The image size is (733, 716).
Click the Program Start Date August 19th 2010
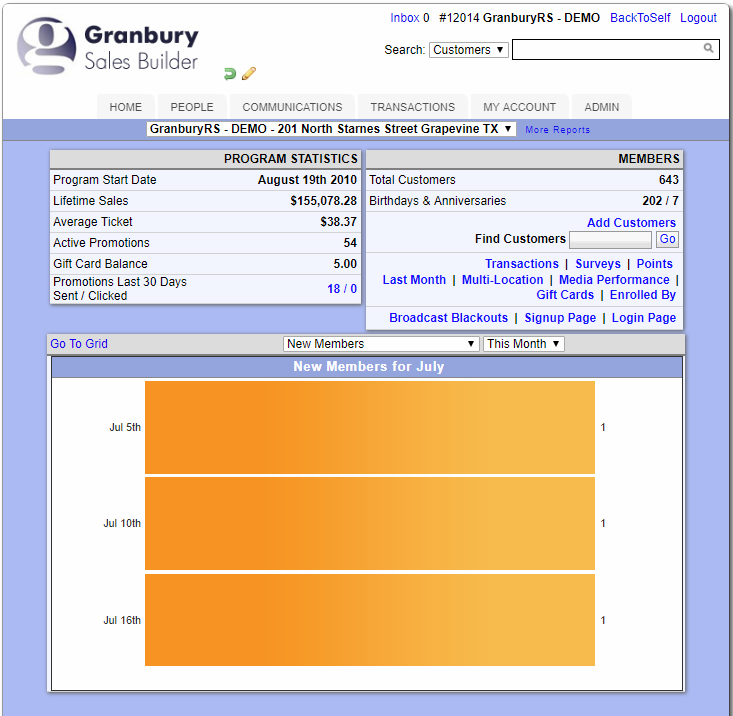click(307, 180)
